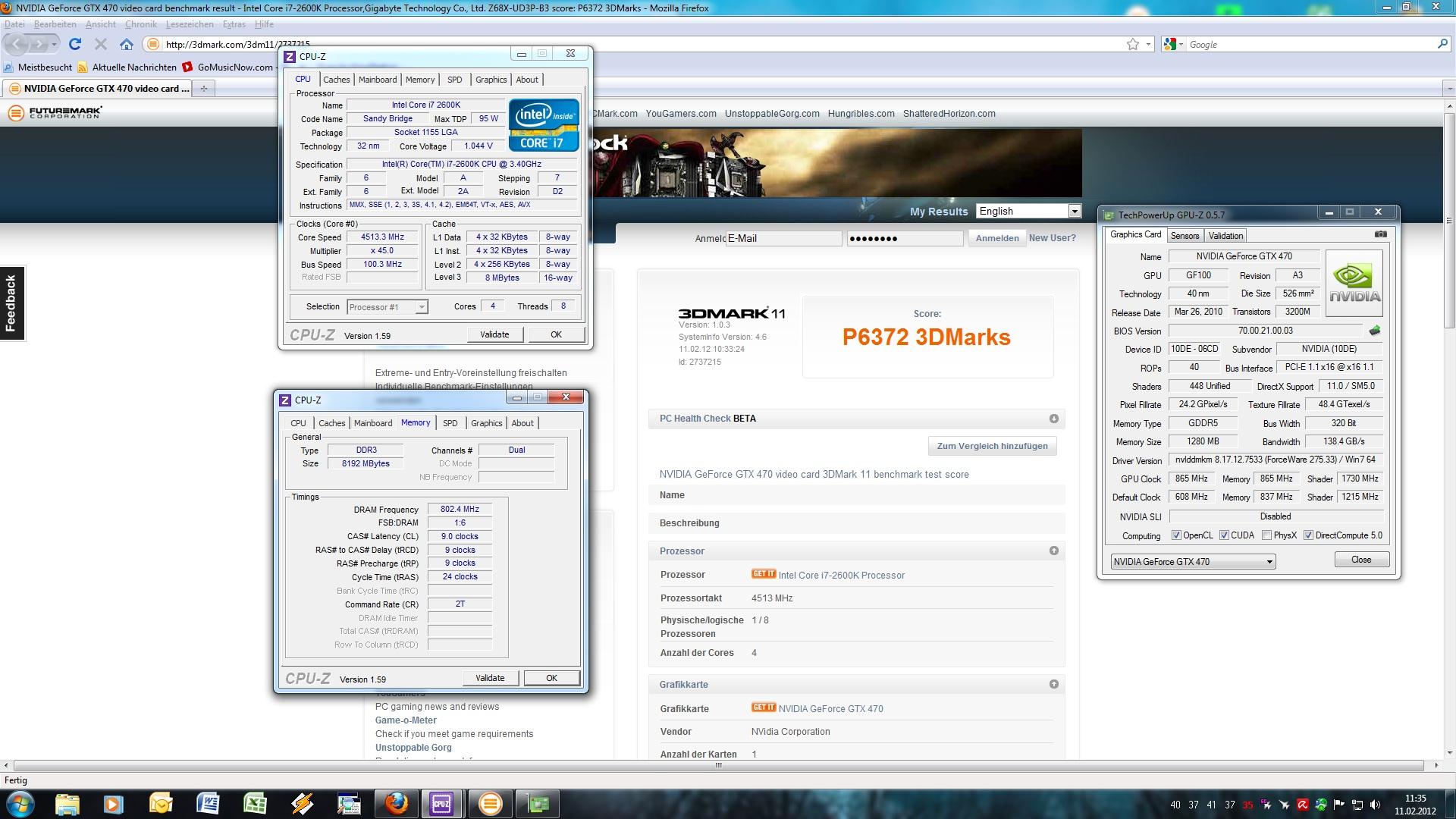Screen dimensions: 1456x819
Task: Open the Lesezeichen menu in Firefox
Action: pos(190,24)
